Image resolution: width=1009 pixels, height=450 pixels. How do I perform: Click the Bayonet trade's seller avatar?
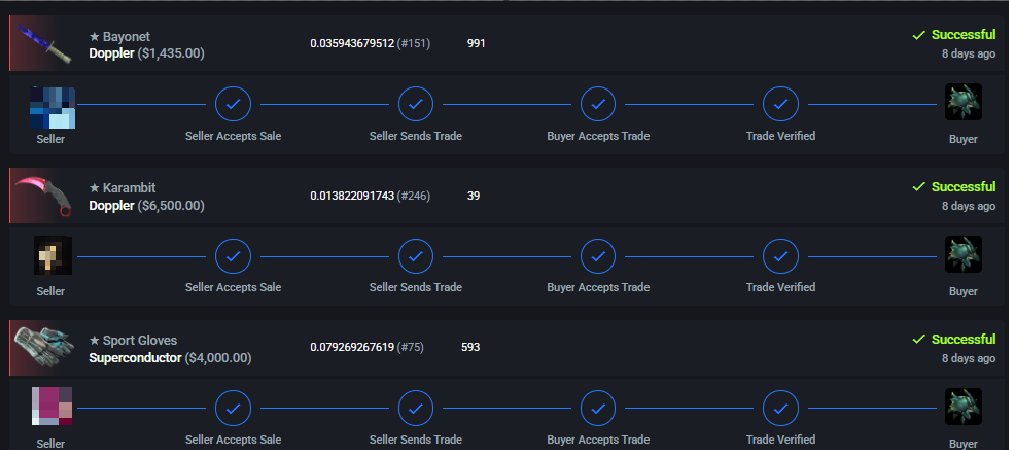coord(52,107)
